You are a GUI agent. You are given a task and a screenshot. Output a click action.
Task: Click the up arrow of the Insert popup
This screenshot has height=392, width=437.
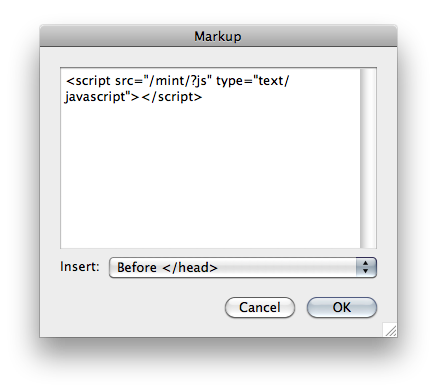(366, 263)
